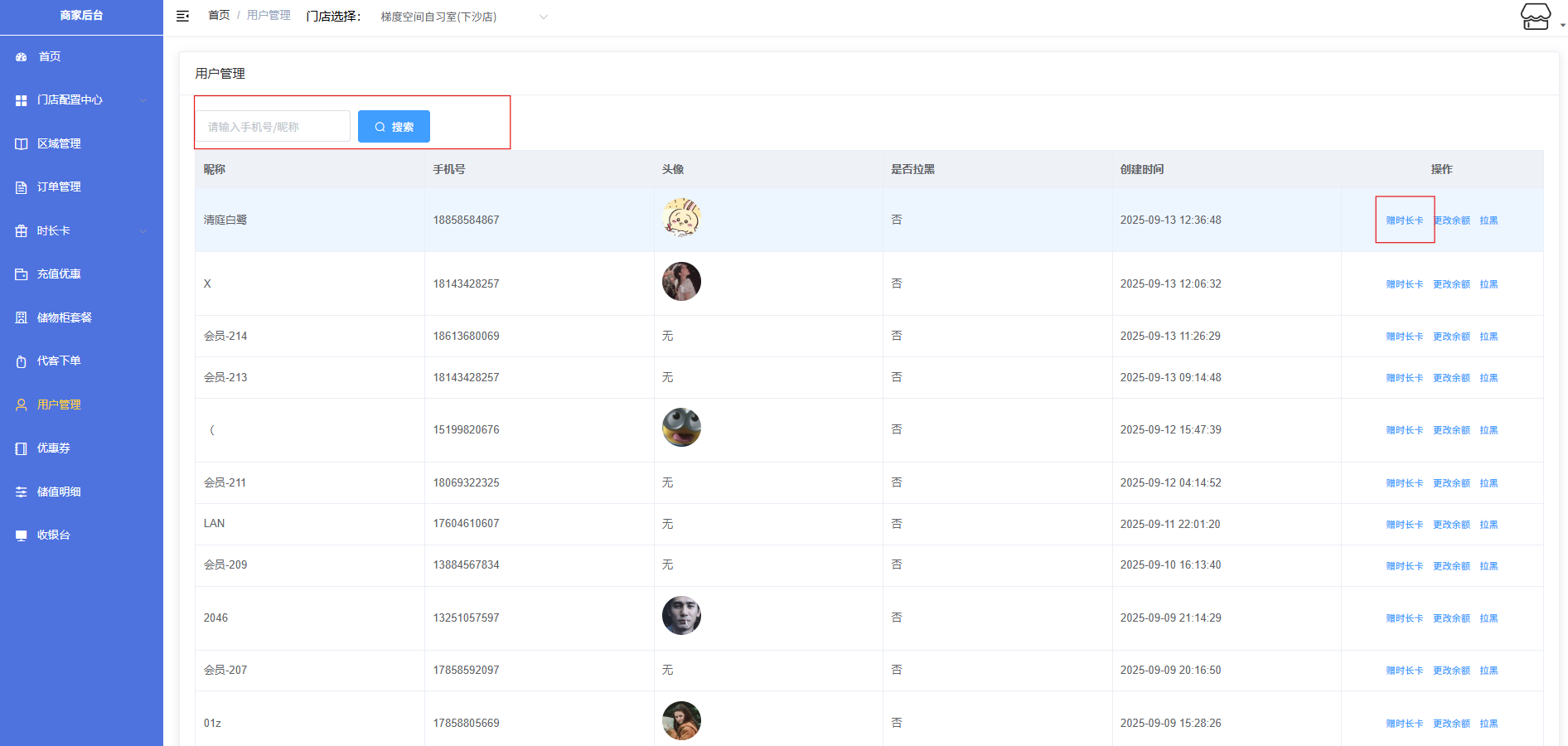1568x746 pixels.
Task: Click 拉黑 for user 会员-214
Action: point(1488,337)
